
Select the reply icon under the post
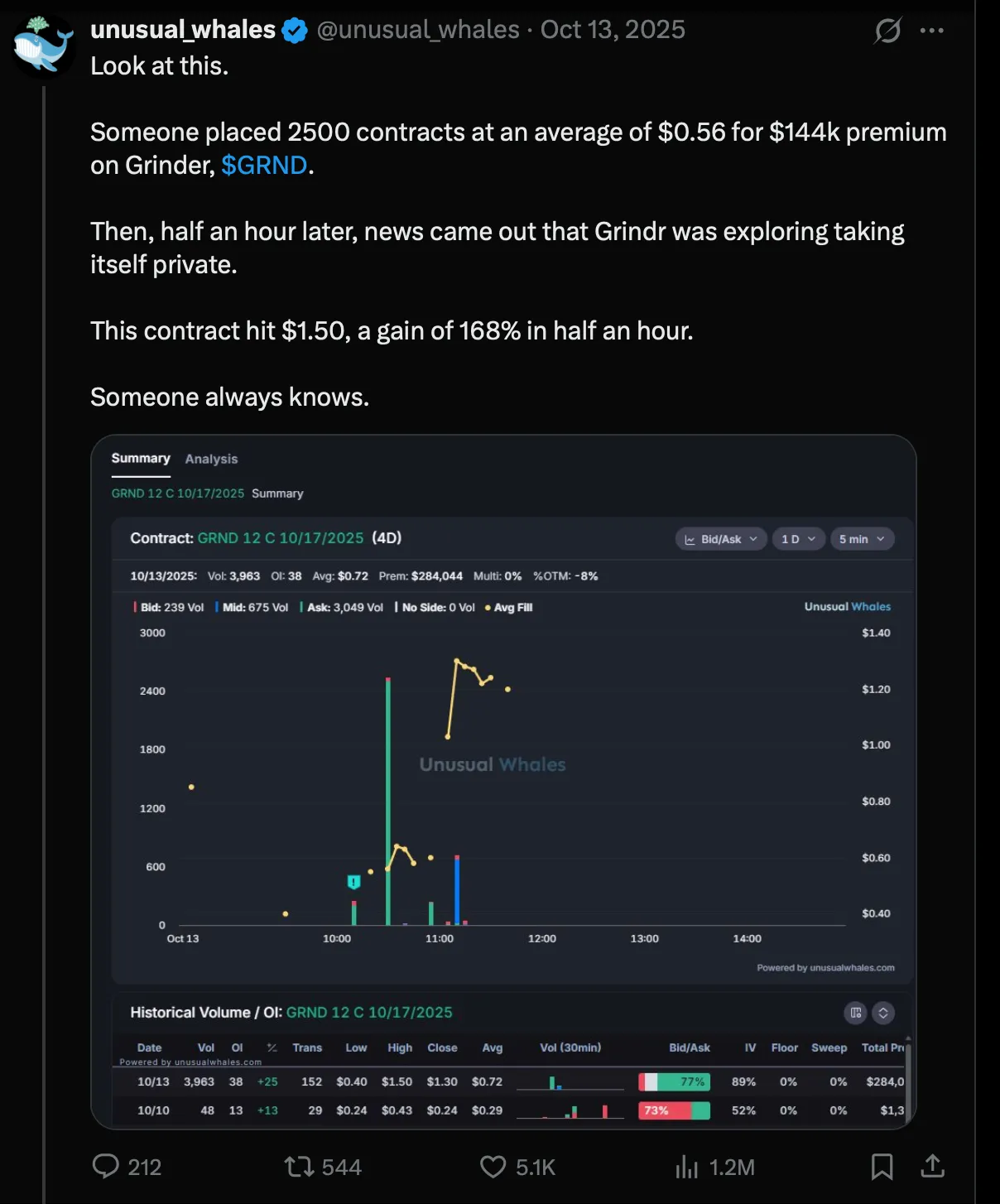(106, 1166)
